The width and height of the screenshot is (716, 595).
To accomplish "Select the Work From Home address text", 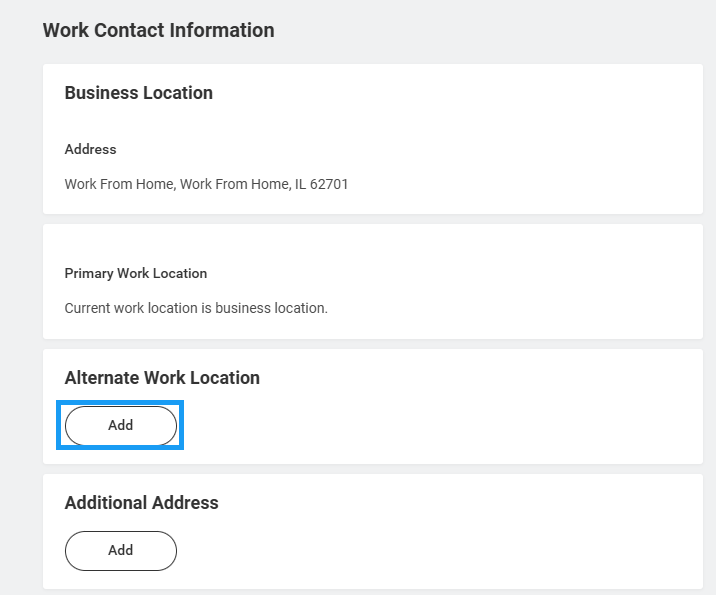I will click(x=206, y=184).
